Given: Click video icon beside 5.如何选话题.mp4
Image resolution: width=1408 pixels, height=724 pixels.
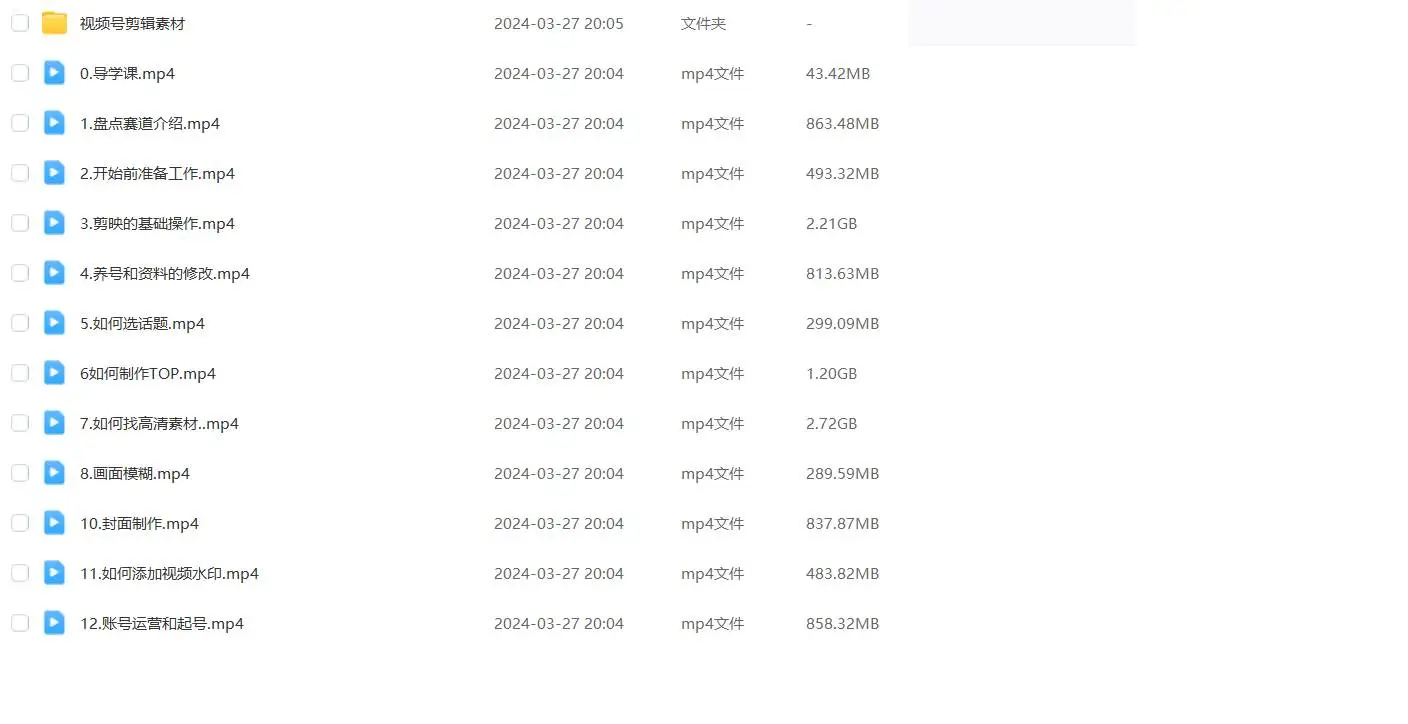Looking at the screenshot, I should [x=54, y=323].
